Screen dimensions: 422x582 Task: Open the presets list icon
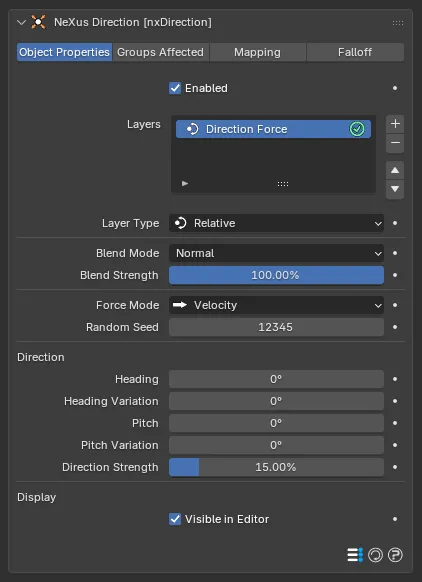[x=355, y=555]
